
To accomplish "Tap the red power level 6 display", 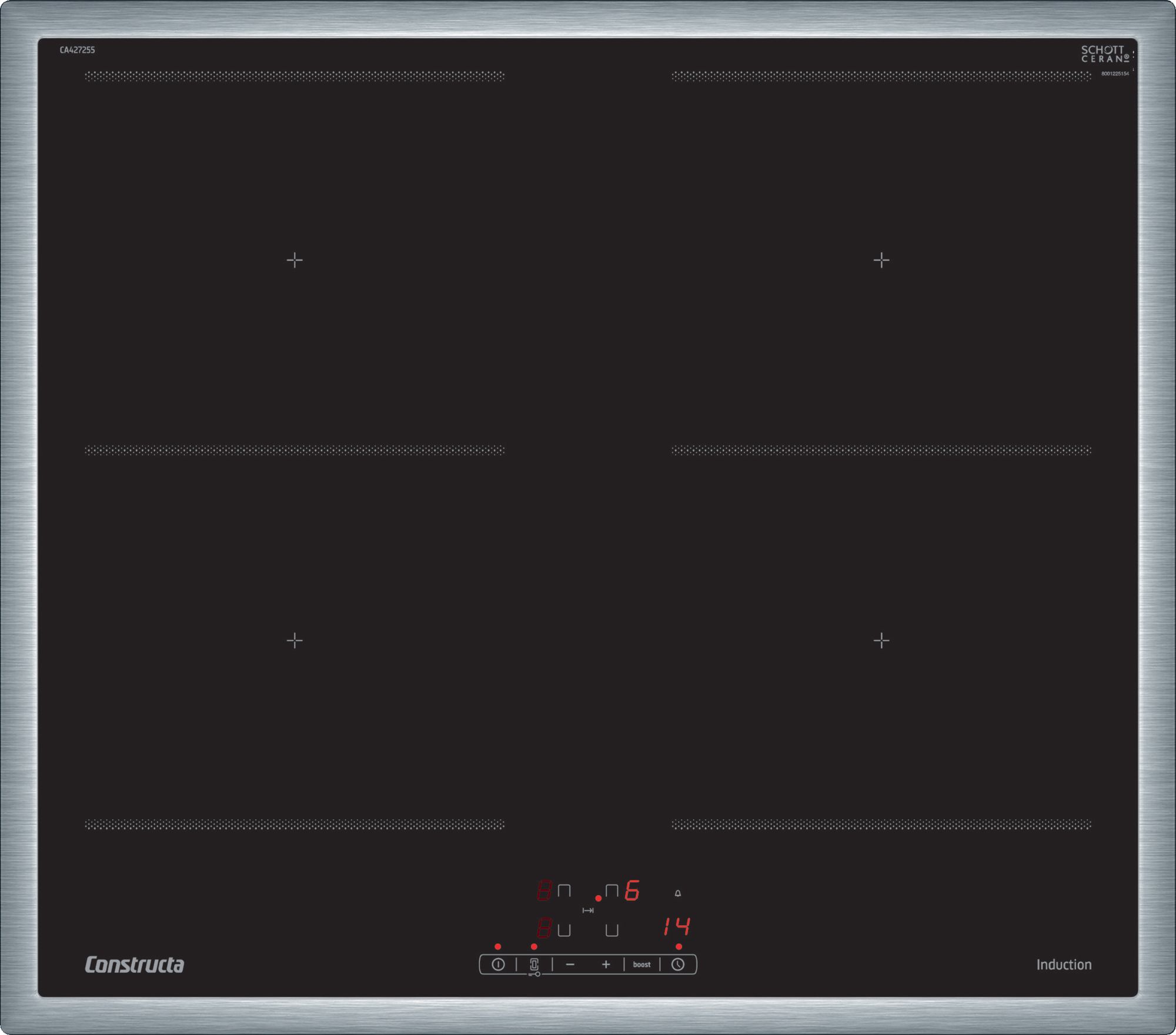I will tap(632, 891).
